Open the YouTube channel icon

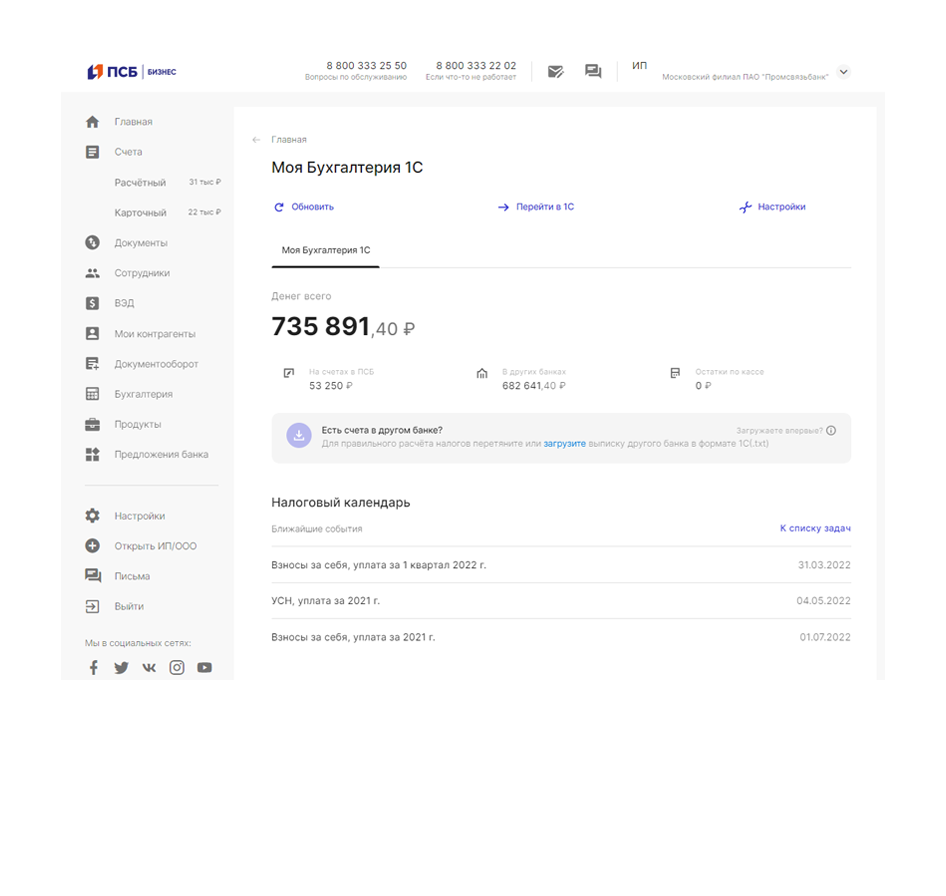tap(204, 668)
